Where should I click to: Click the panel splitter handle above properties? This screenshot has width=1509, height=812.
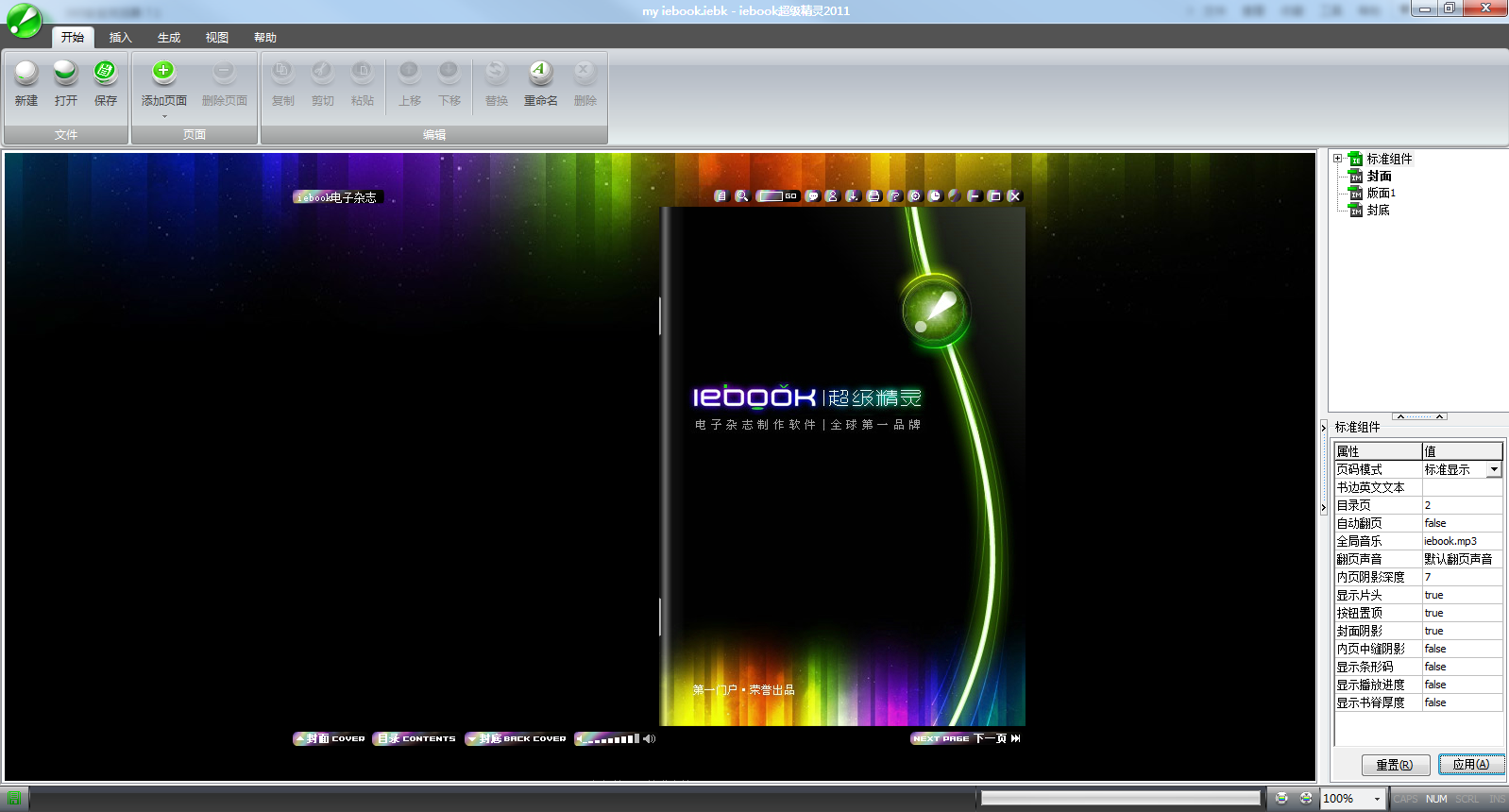coord(1419,415)
